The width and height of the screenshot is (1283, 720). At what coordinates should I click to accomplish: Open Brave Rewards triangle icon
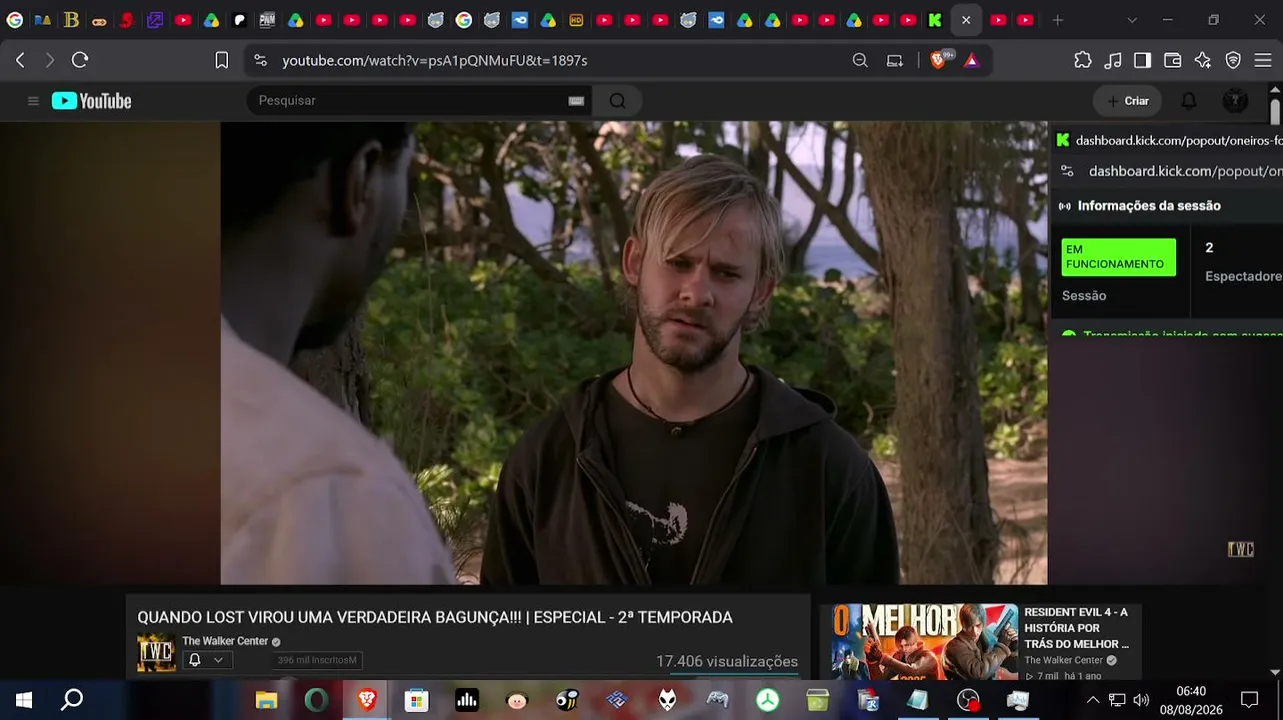(971, 60)
